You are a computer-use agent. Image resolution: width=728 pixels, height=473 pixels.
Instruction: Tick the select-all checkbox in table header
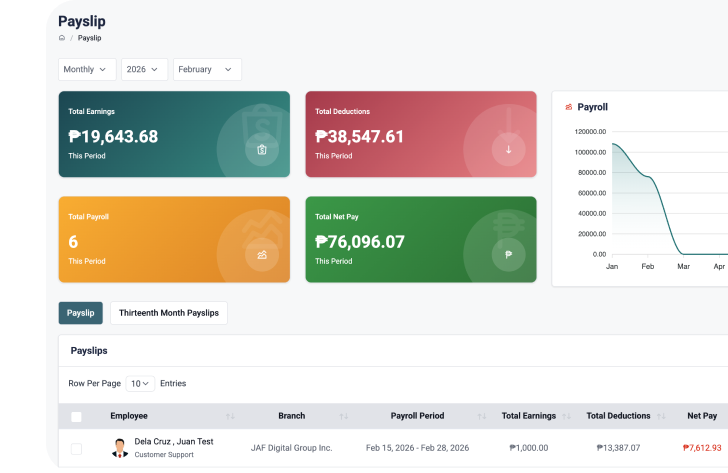tap(76, 417)
